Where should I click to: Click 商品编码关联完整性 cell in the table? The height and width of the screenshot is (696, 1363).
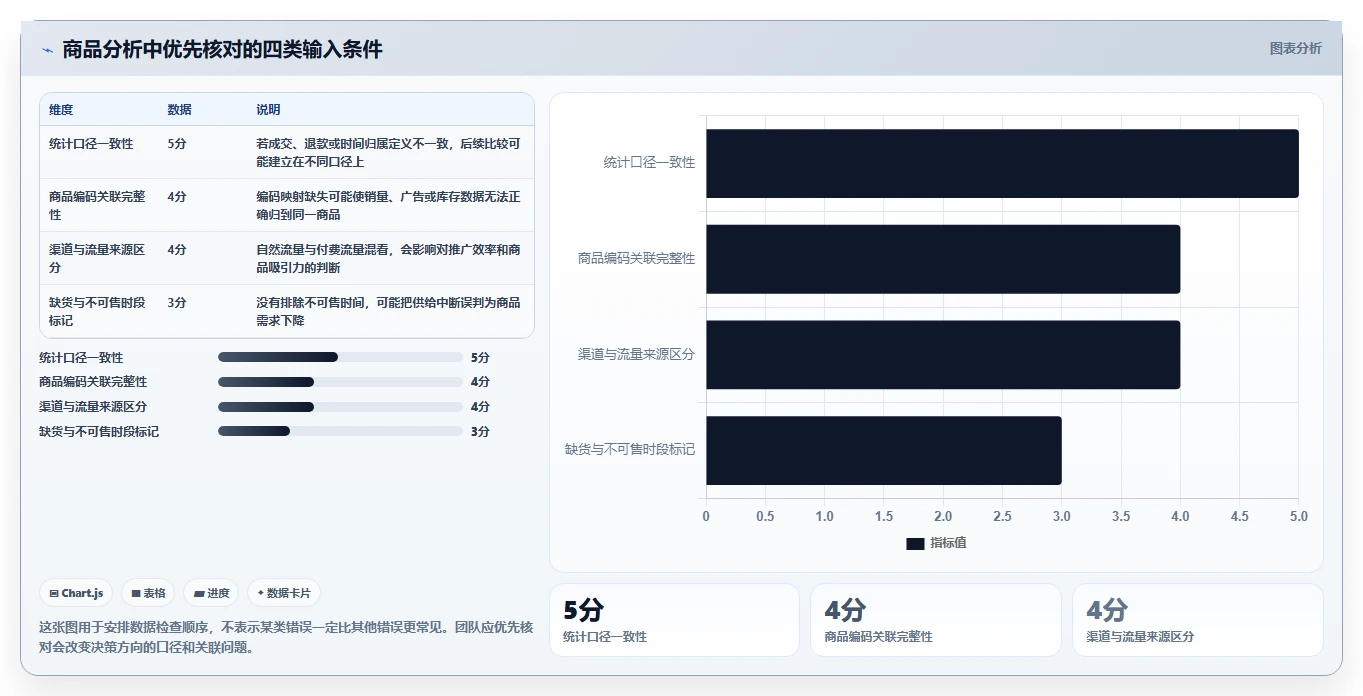click(x=98, y=206)
